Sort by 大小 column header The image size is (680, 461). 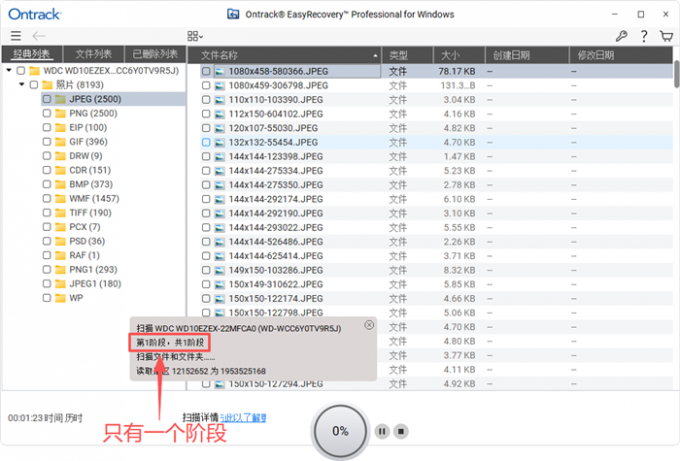459,55
